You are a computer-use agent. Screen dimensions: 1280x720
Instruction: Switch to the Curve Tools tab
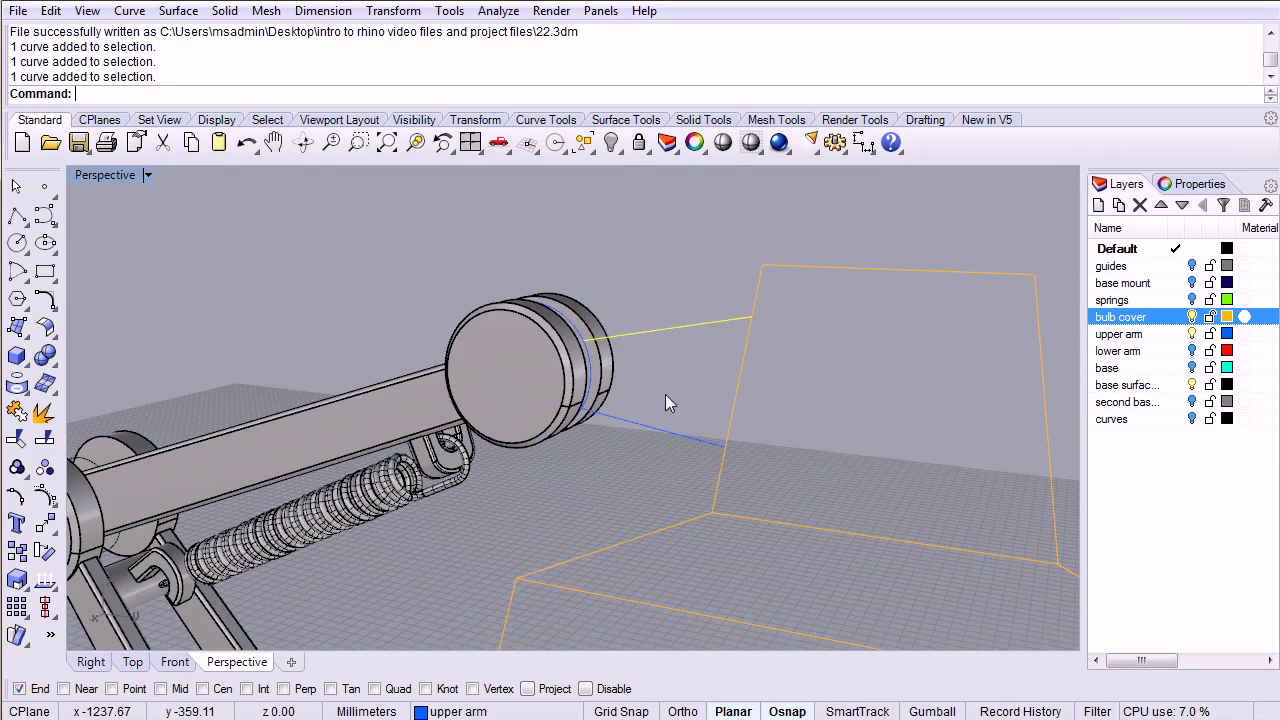546,120
